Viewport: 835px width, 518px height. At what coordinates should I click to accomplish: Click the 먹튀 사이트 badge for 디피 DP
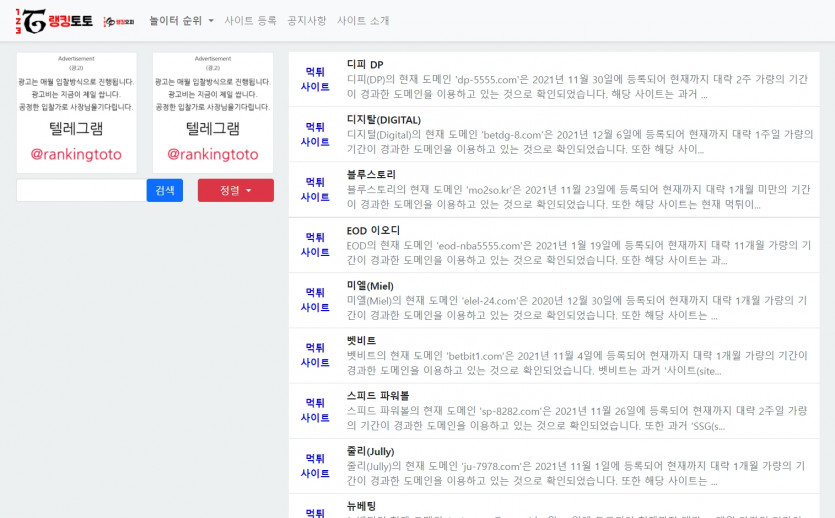click(x=315, y=78)
